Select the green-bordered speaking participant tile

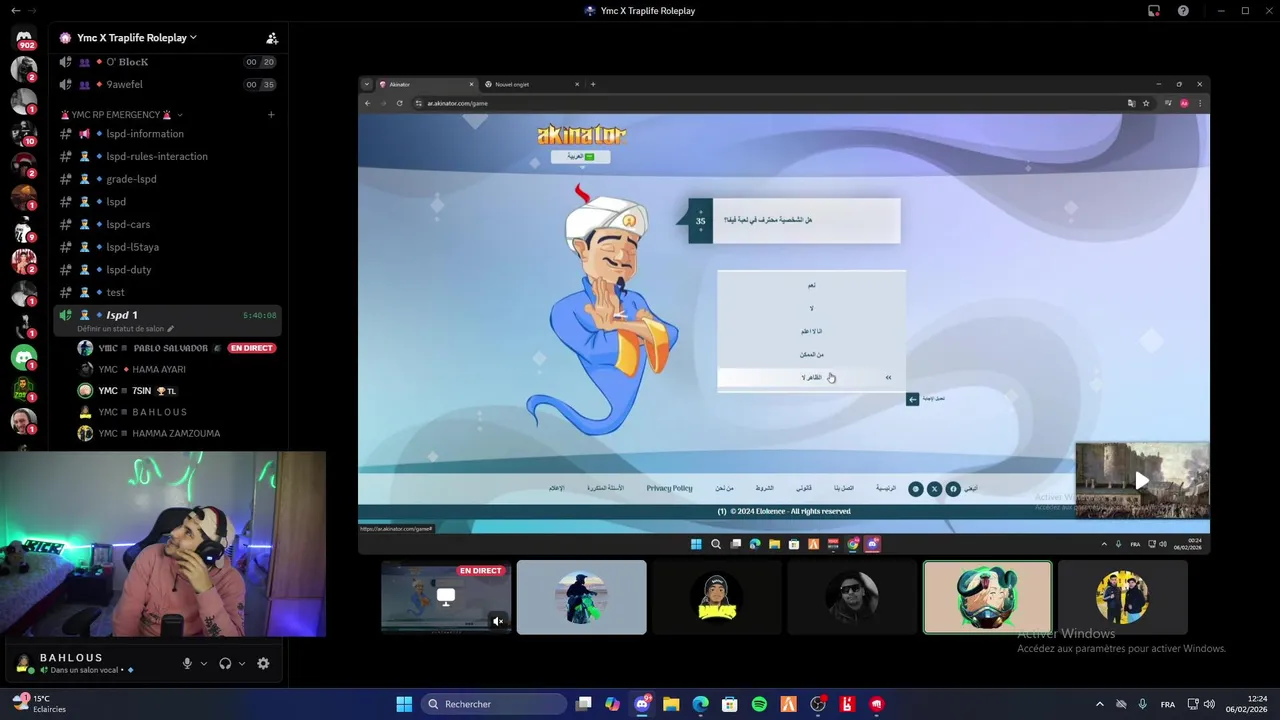987,597
